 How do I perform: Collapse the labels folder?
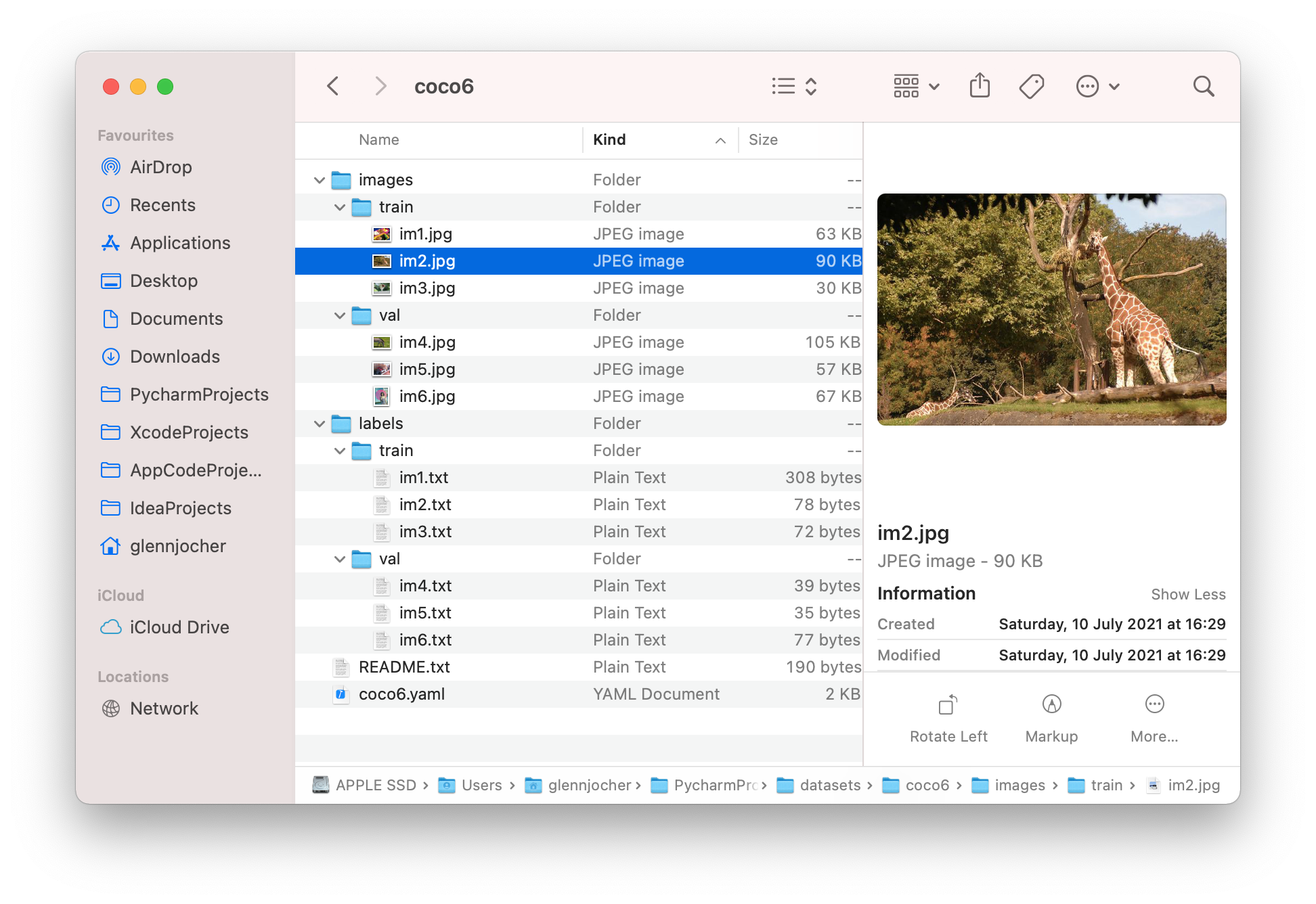pyautogui.click(x=320, y=424)
